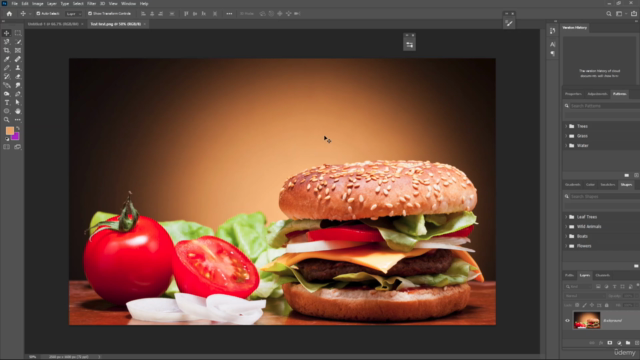Expand the Flowers shapes folder
This screenshot has width=640, height=360.
pos(566,246)
